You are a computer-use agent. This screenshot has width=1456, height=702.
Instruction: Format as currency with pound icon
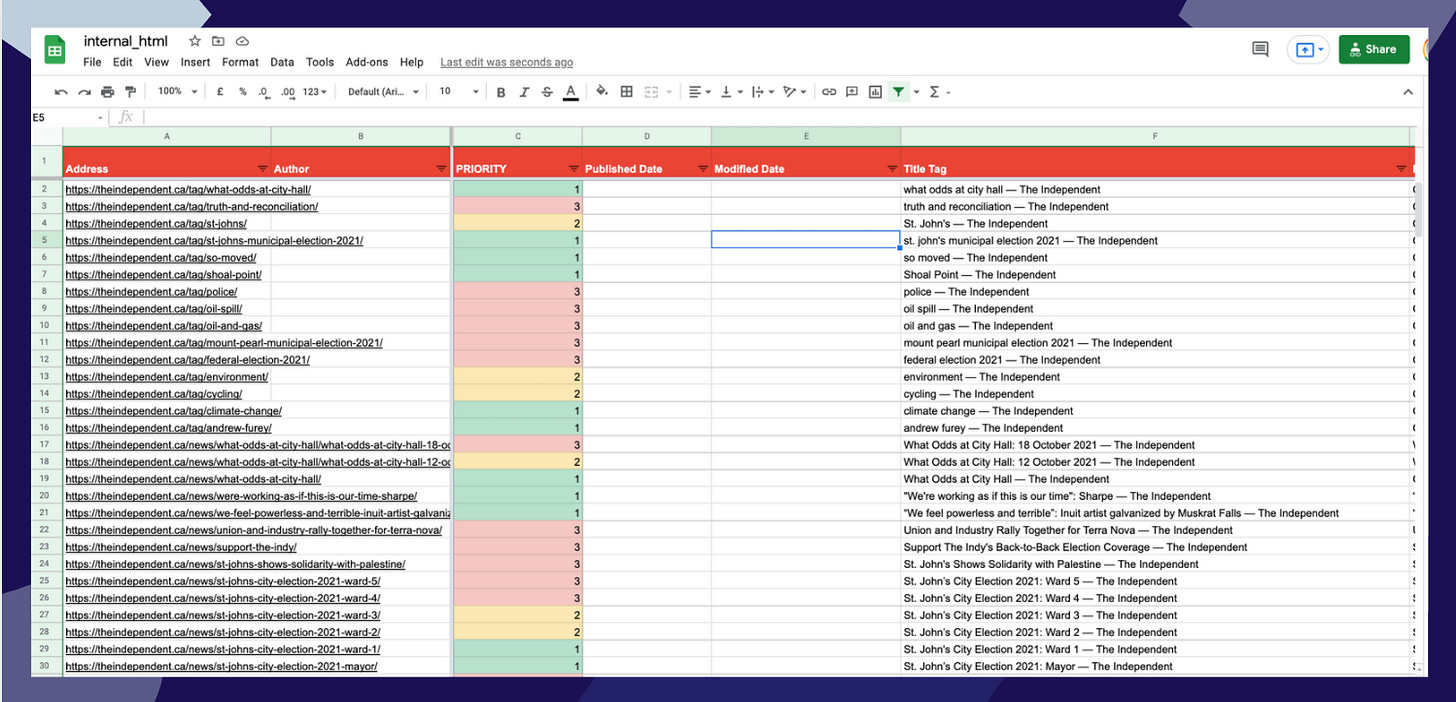[x=220, y=92]
